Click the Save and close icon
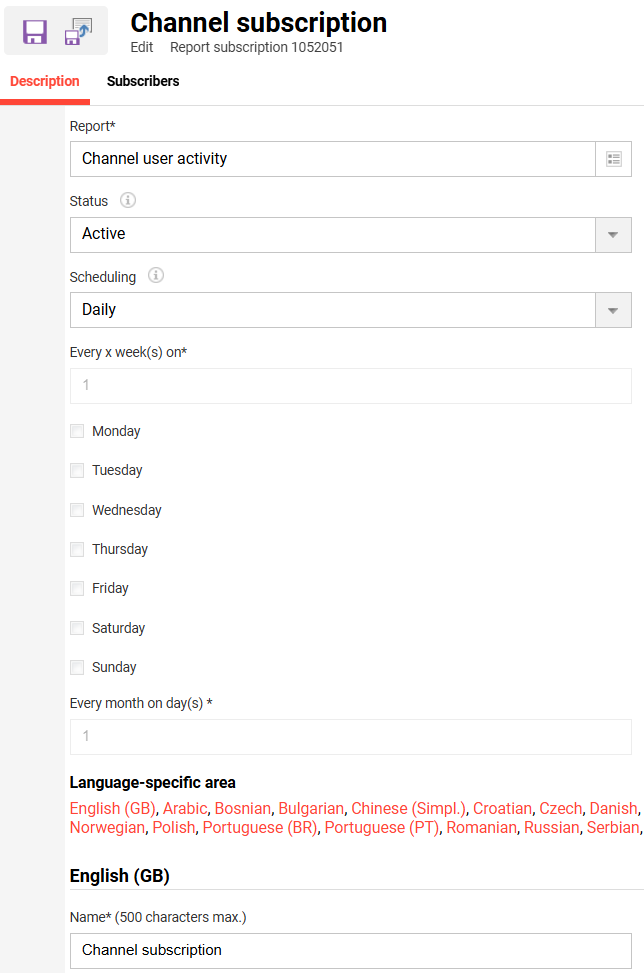Image resolution: width=644 pixels, height=973 pixels. click(x=78, y=32)
